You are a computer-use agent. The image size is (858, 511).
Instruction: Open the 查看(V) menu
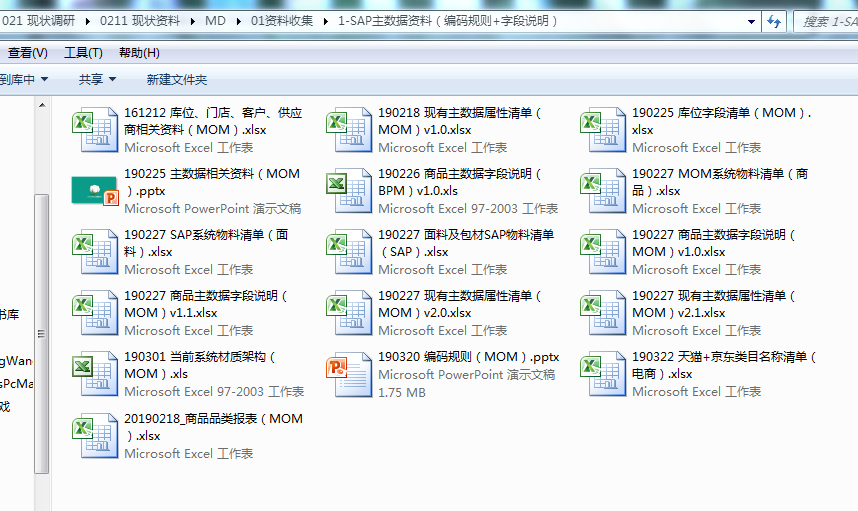tap(27, 53)
